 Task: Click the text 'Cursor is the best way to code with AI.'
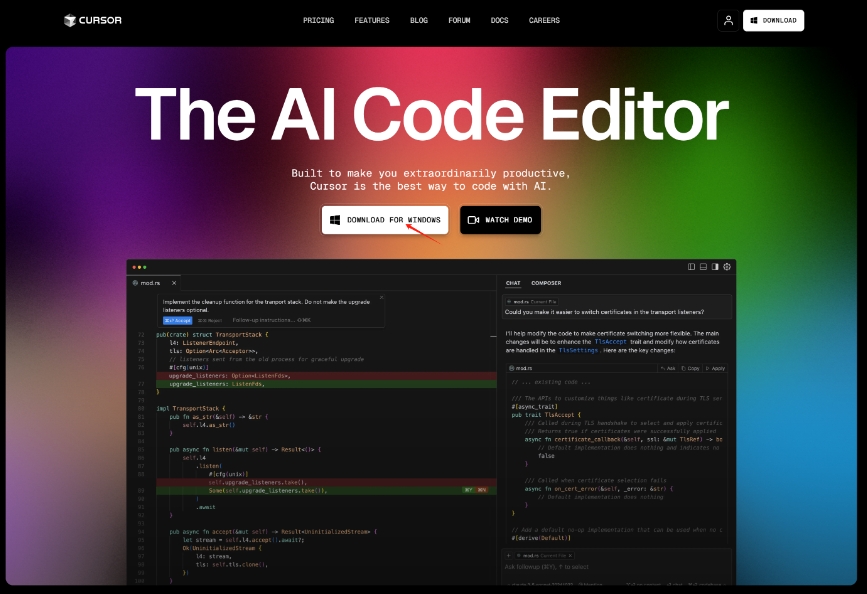[x=431, y=186]
